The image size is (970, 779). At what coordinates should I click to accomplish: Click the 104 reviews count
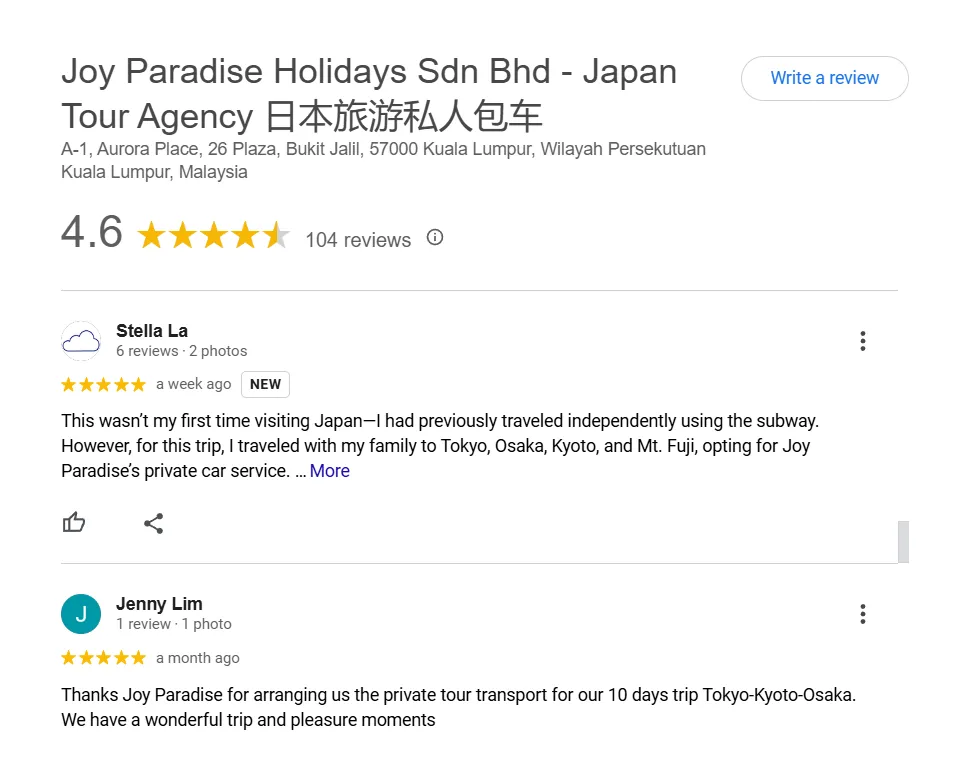(358, 240)
